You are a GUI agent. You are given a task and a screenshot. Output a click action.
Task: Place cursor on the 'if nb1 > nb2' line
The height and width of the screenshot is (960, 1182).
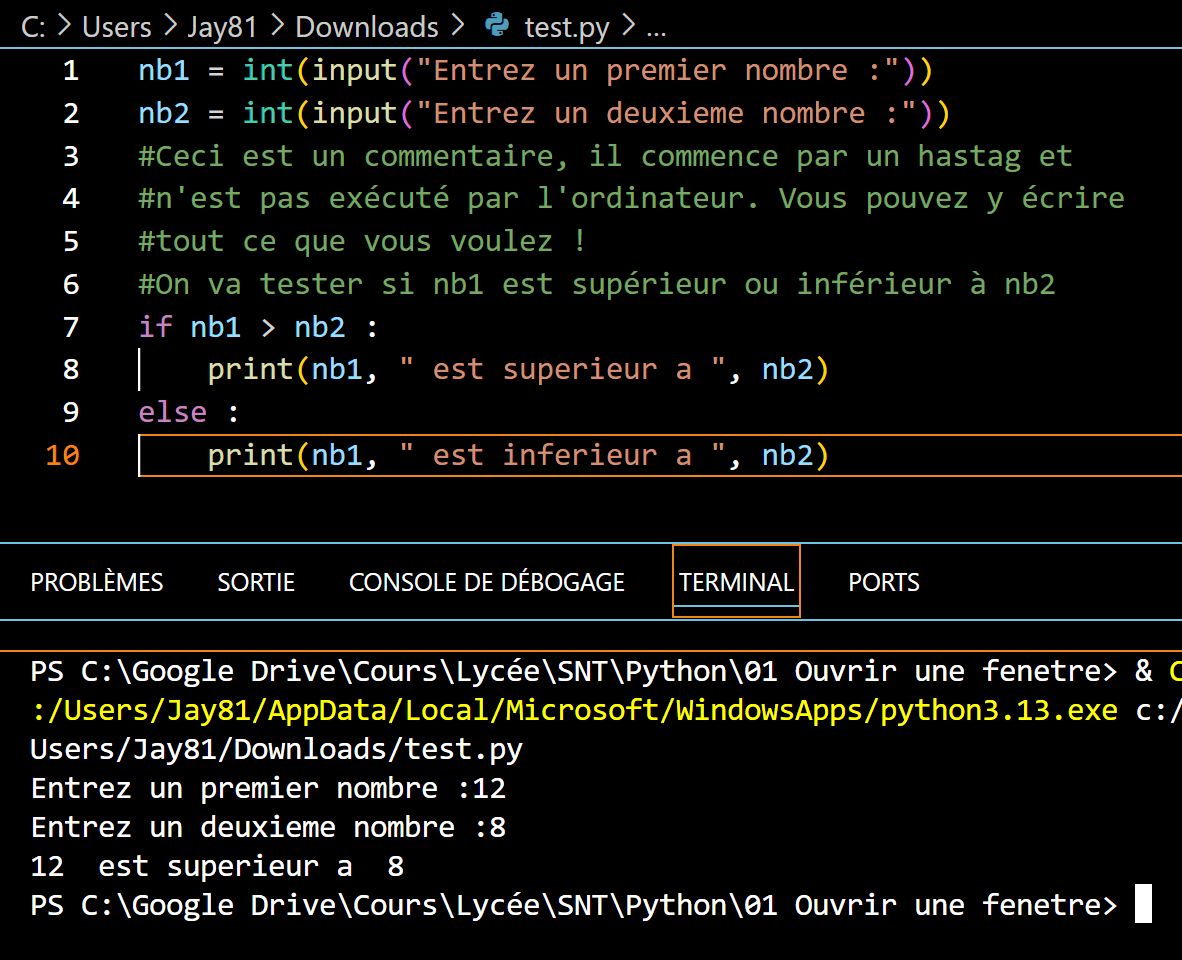tap(258, 327)
